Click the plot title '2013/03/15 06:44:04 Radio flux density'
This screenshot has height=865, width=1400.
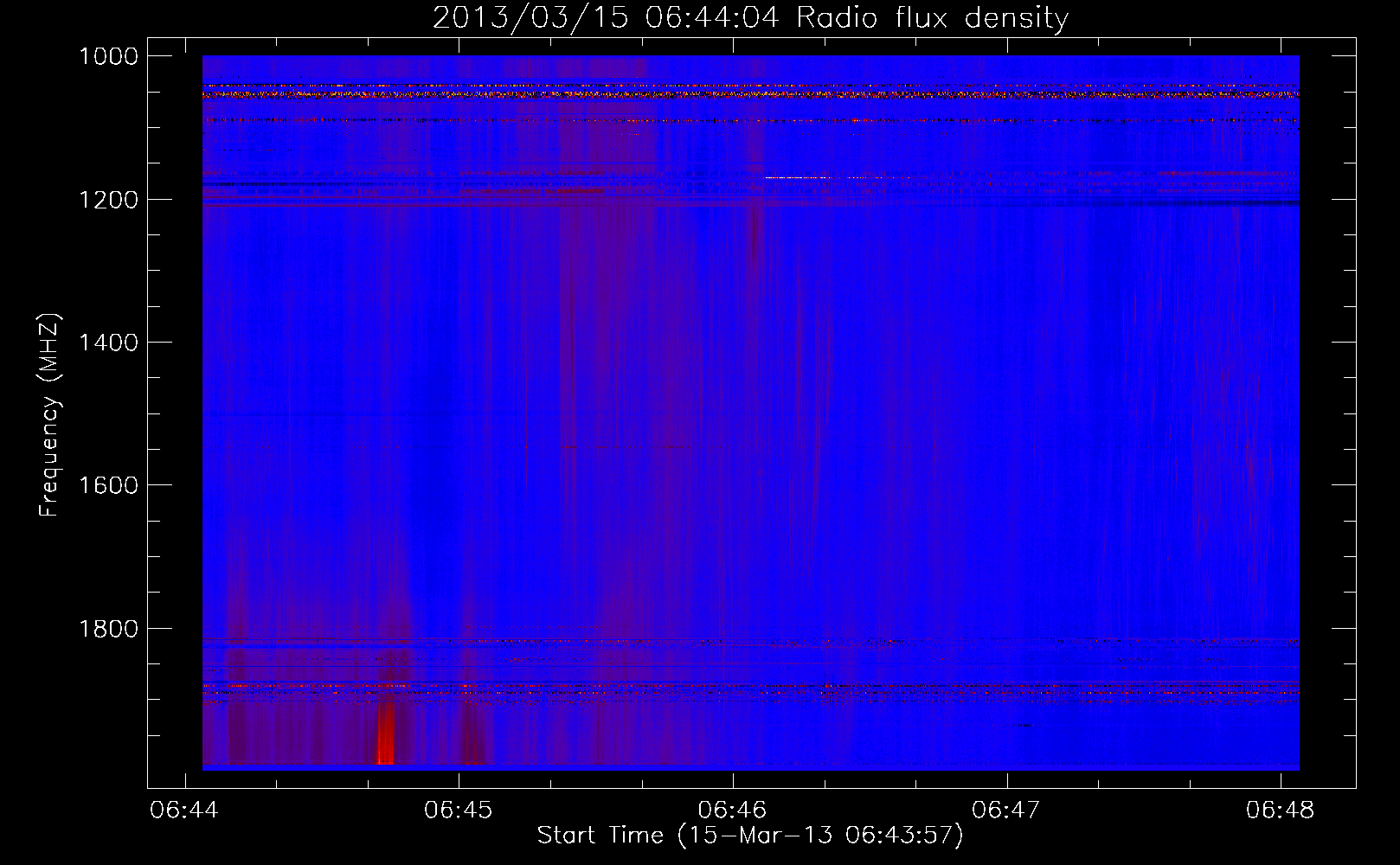750,17
